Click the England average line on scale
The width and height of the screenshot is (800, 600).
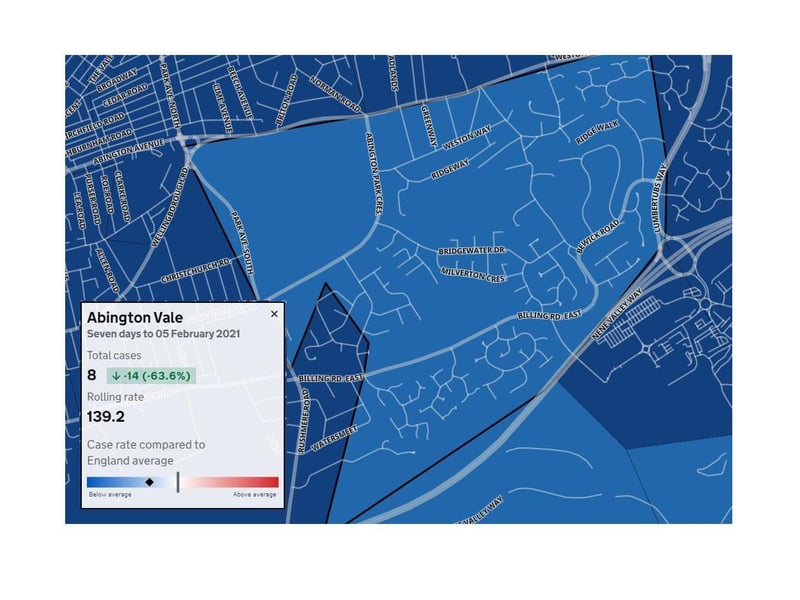[x=178, y=482]
